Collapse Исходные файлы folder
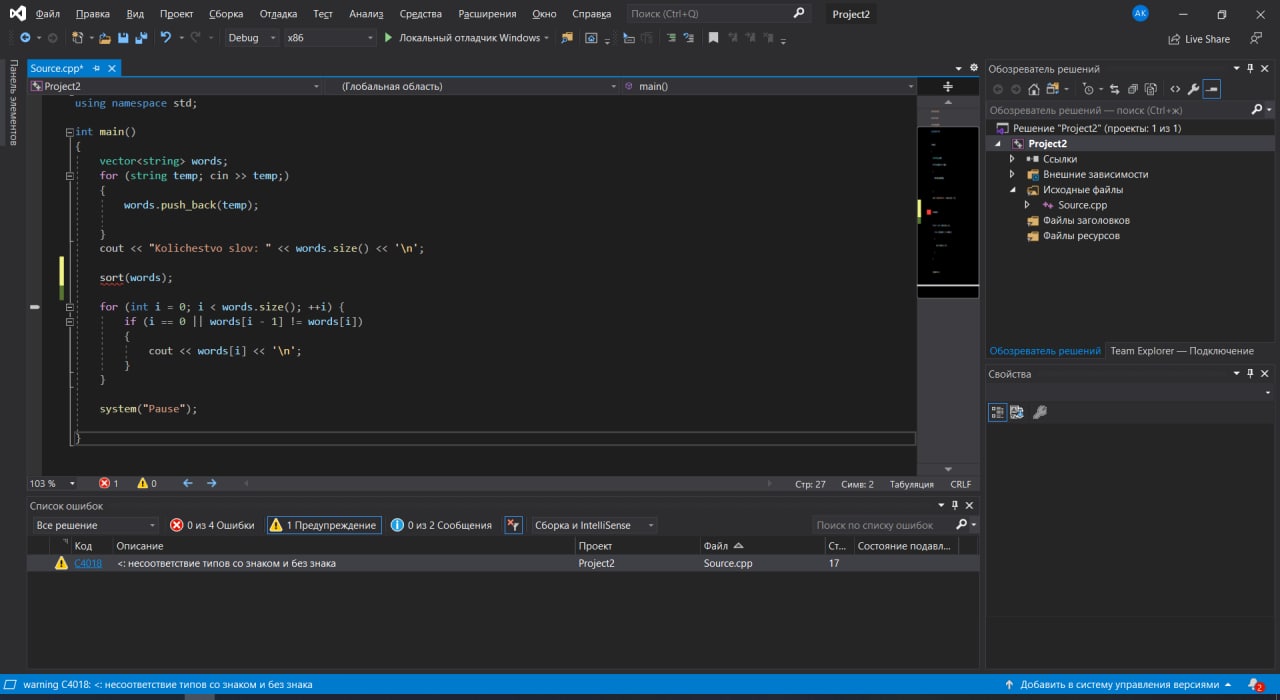 tap(1012, 190)
